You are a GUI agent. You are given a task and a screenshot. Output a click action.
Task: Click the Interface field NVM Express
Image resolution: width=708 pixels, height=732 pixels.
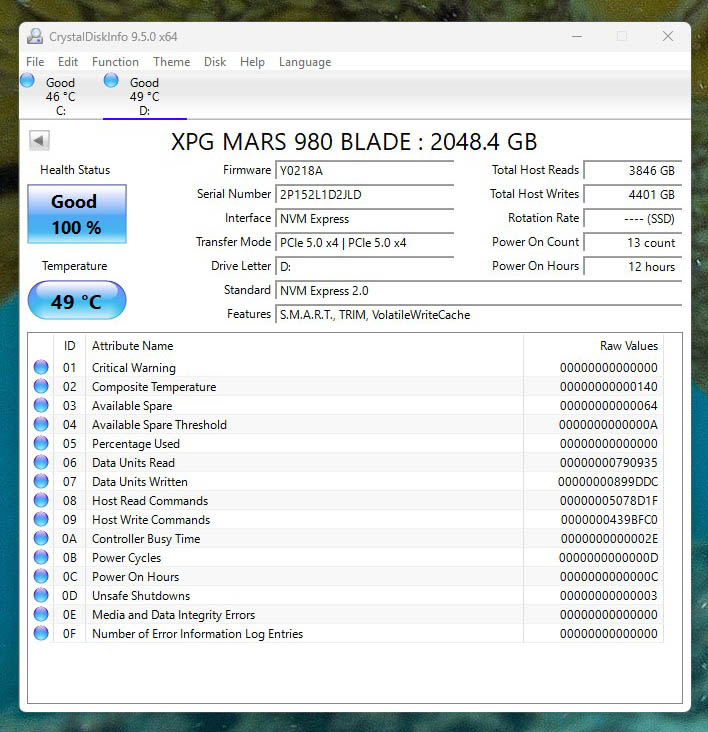pos(365,218)
